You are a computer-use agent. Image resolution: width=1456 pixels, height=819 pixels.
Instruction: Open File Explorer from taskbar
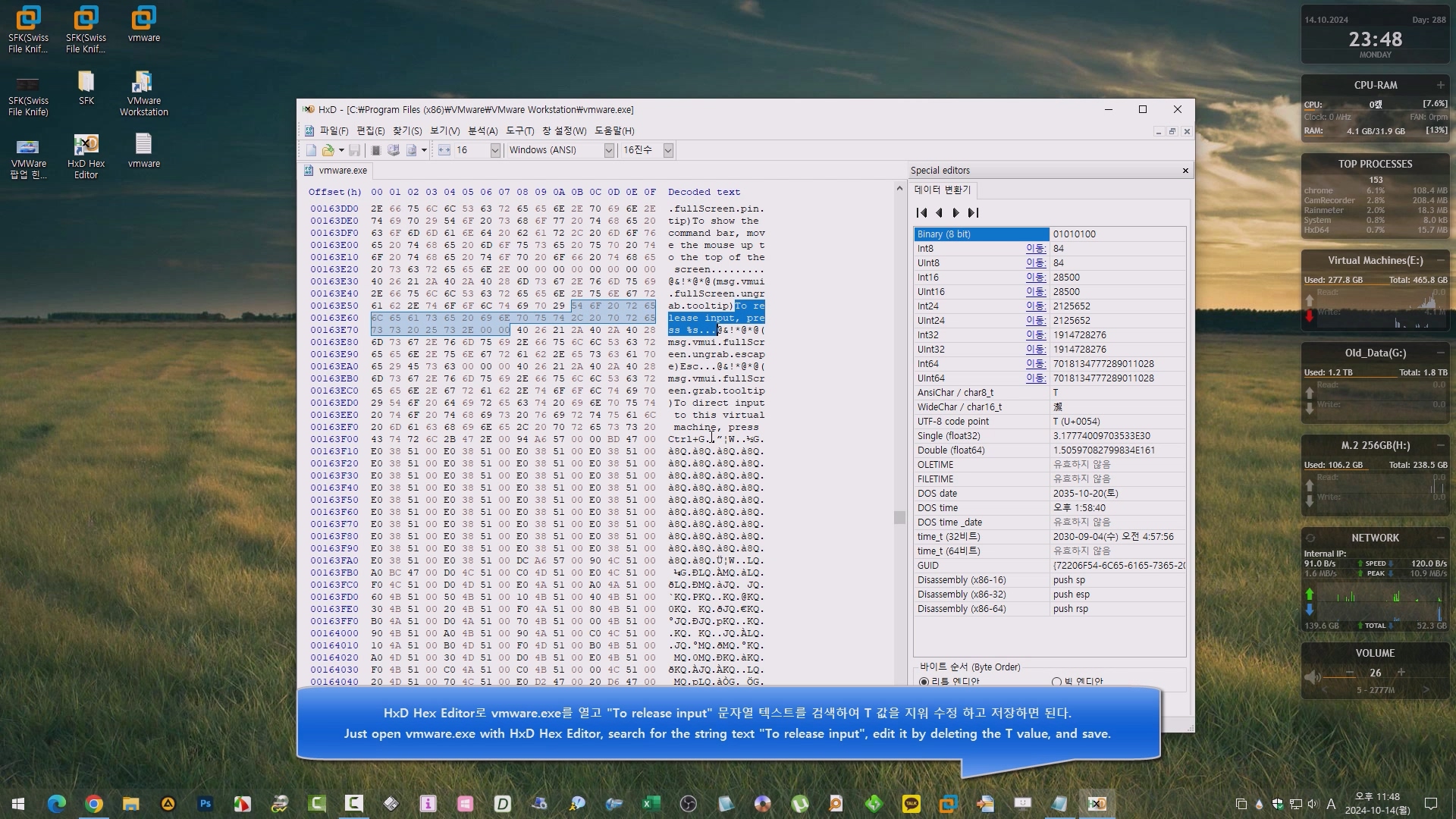coord(131,804)
